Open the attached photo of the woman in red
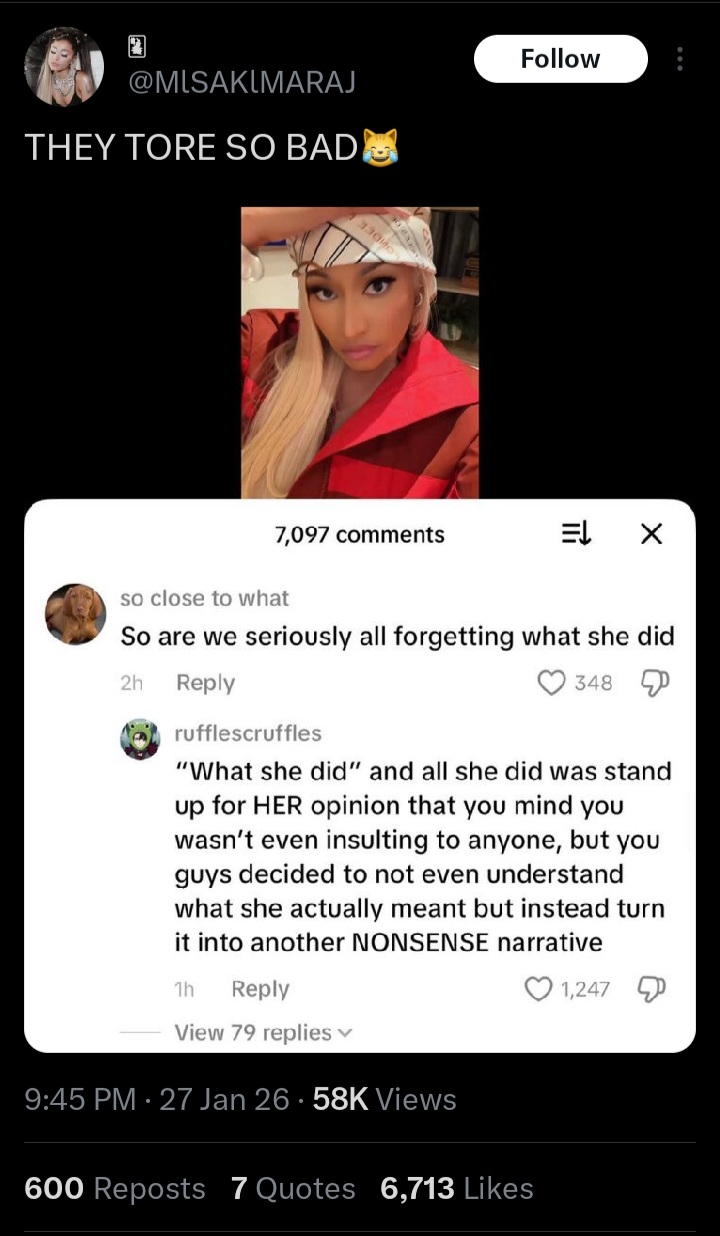This screenshot has width=720, height=1236. [360, 352]
